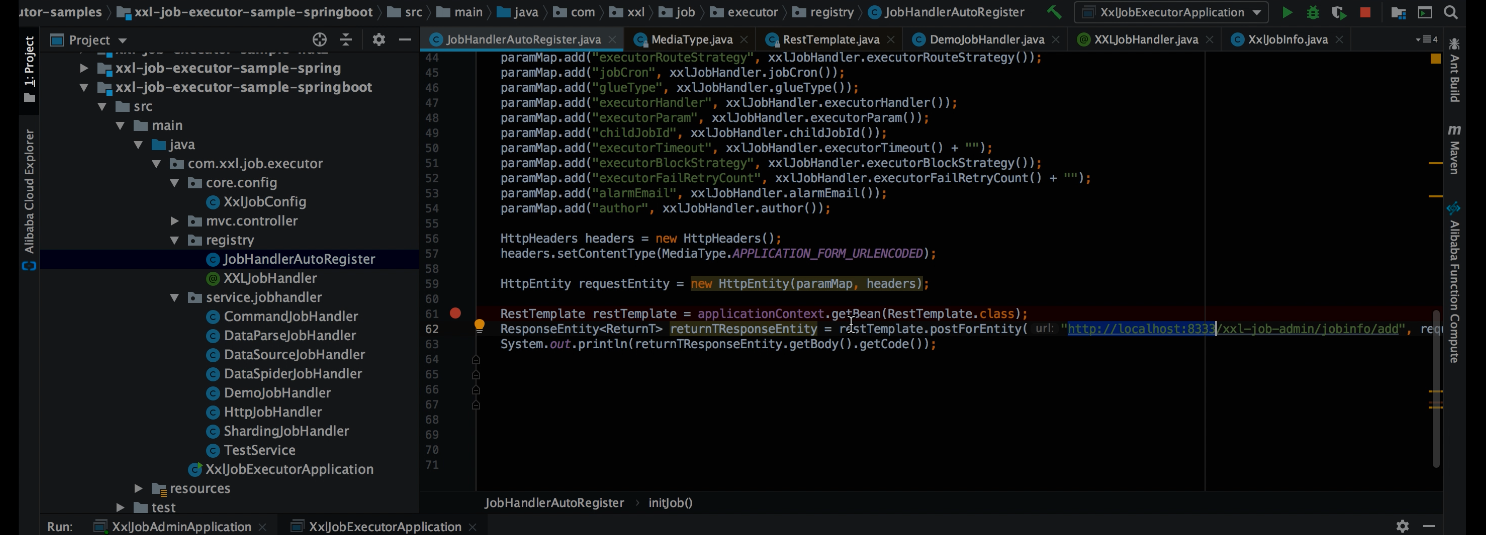1486x535 pixels.
Task: Close the MediaType.java editor tab
Action: tap(746, 40)
